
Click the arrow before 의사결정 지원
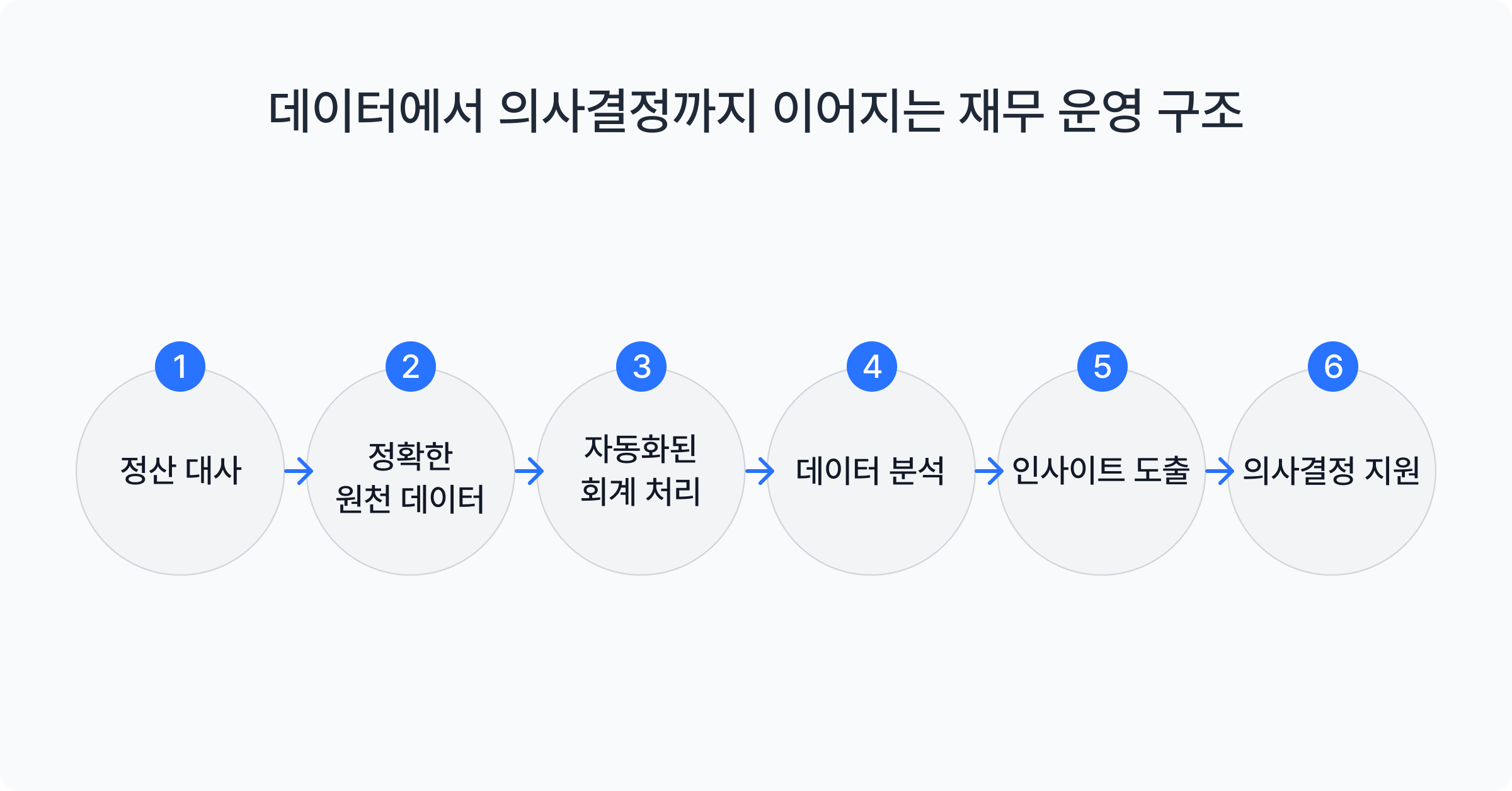pyautogui.click(x=1220, y=471)
